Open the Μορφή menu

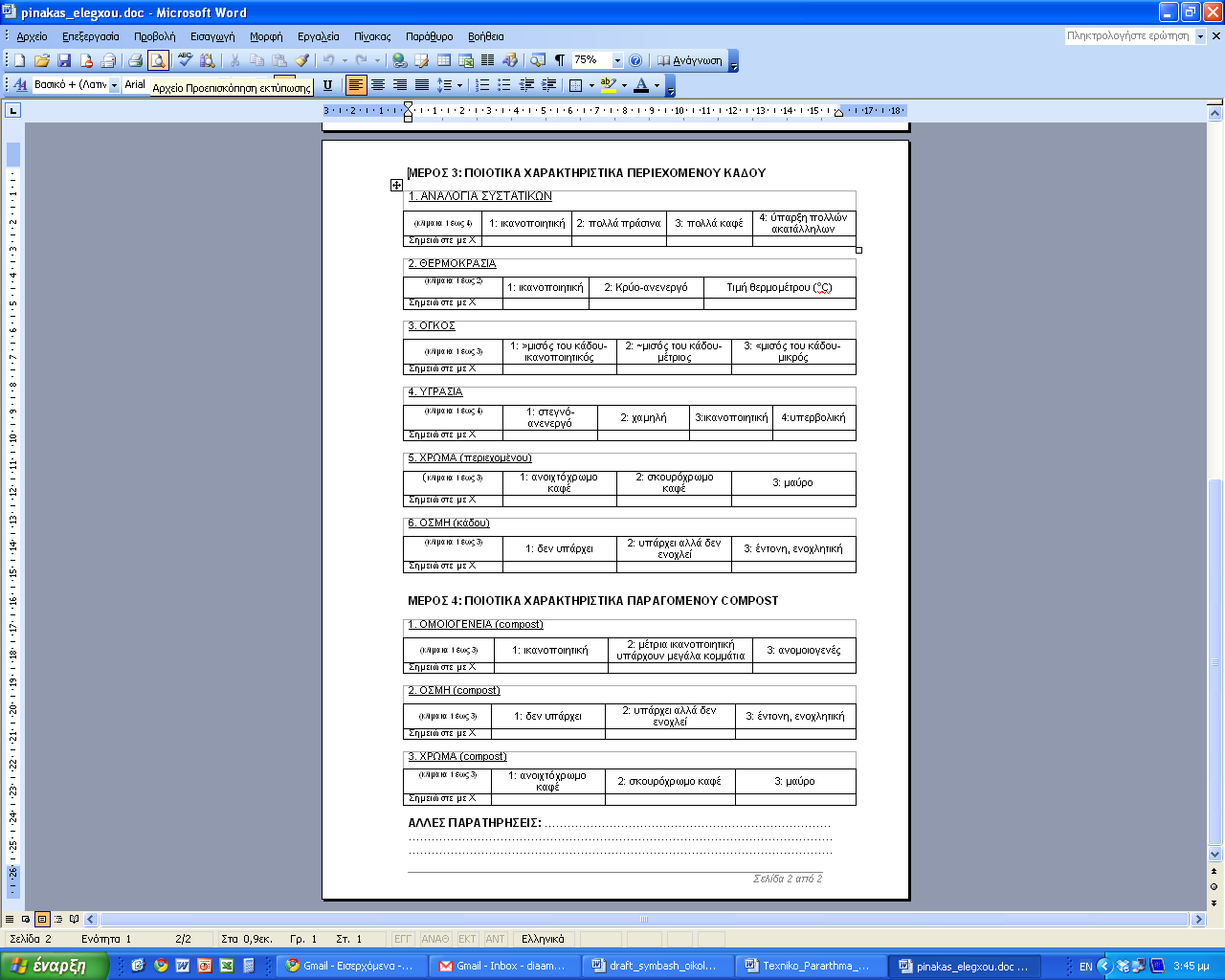tap(266, 36)
